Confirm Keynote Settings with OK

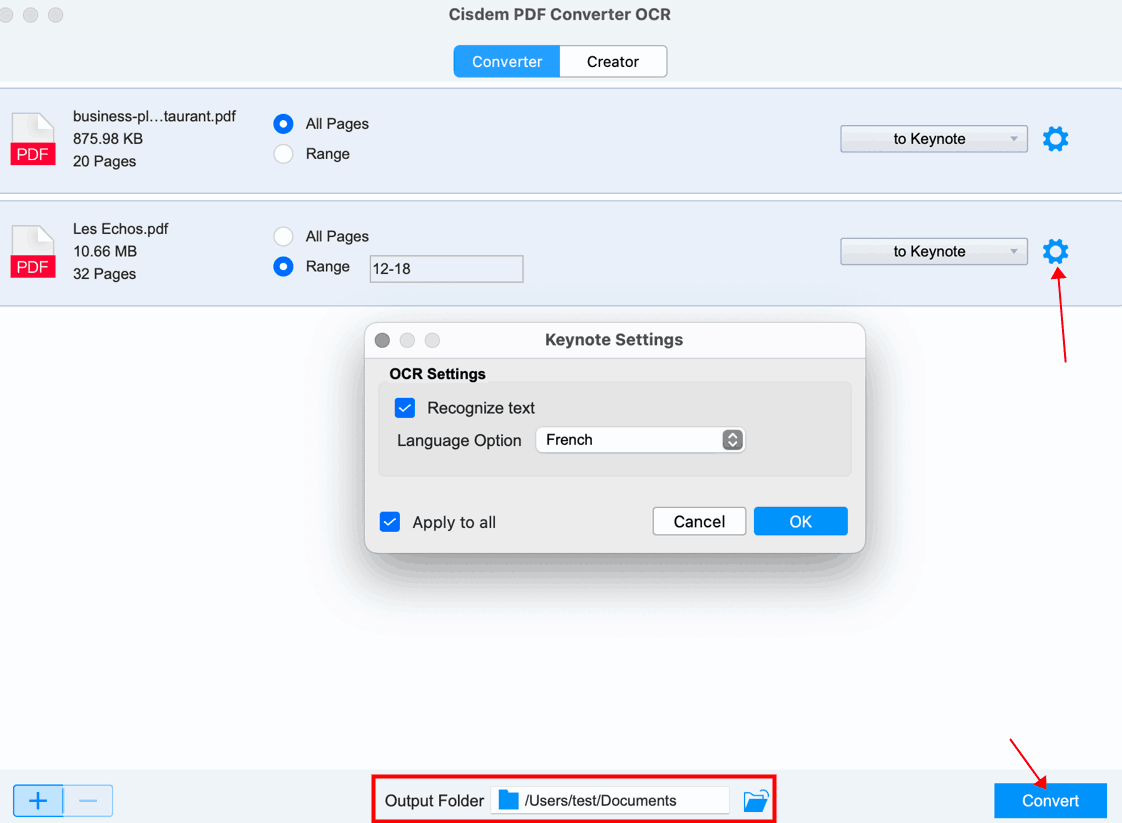[x=801, y=521]
